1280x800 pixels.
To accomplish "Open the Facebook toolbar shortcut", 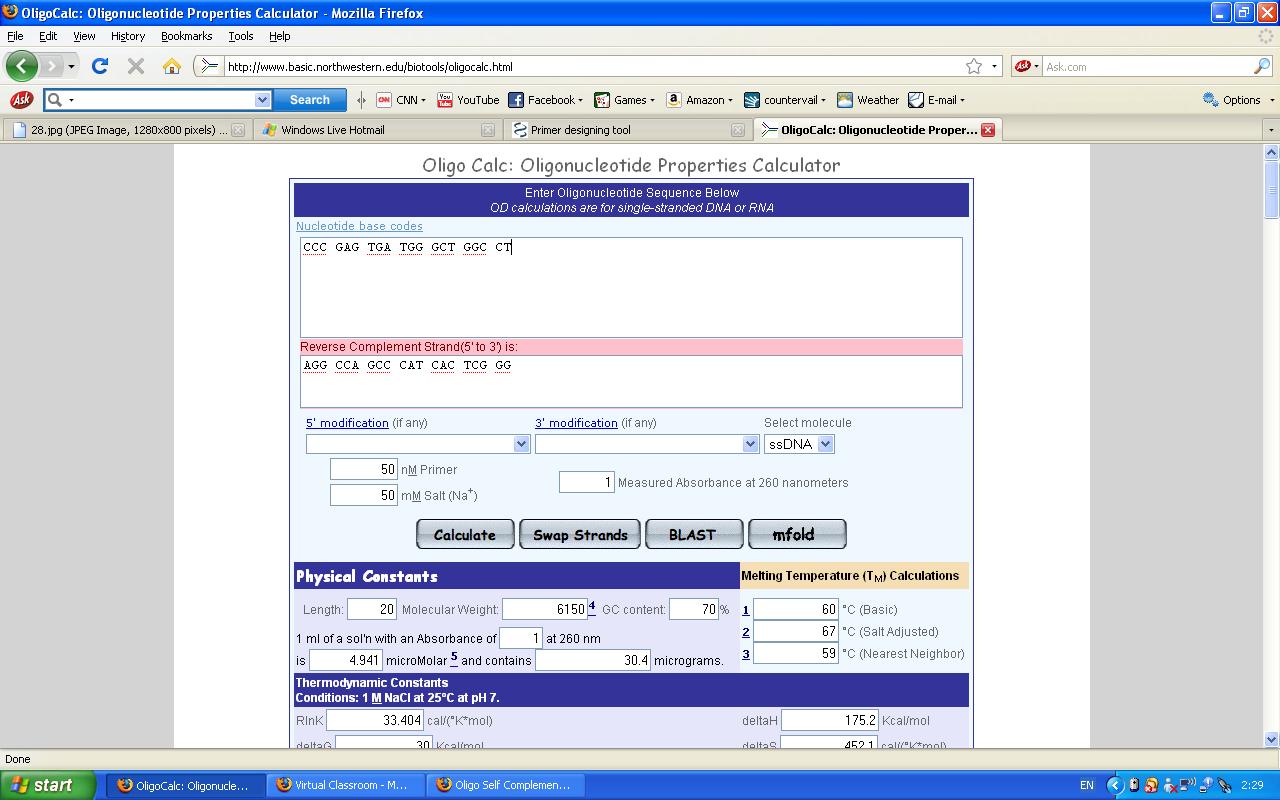I will click(545, 100).
